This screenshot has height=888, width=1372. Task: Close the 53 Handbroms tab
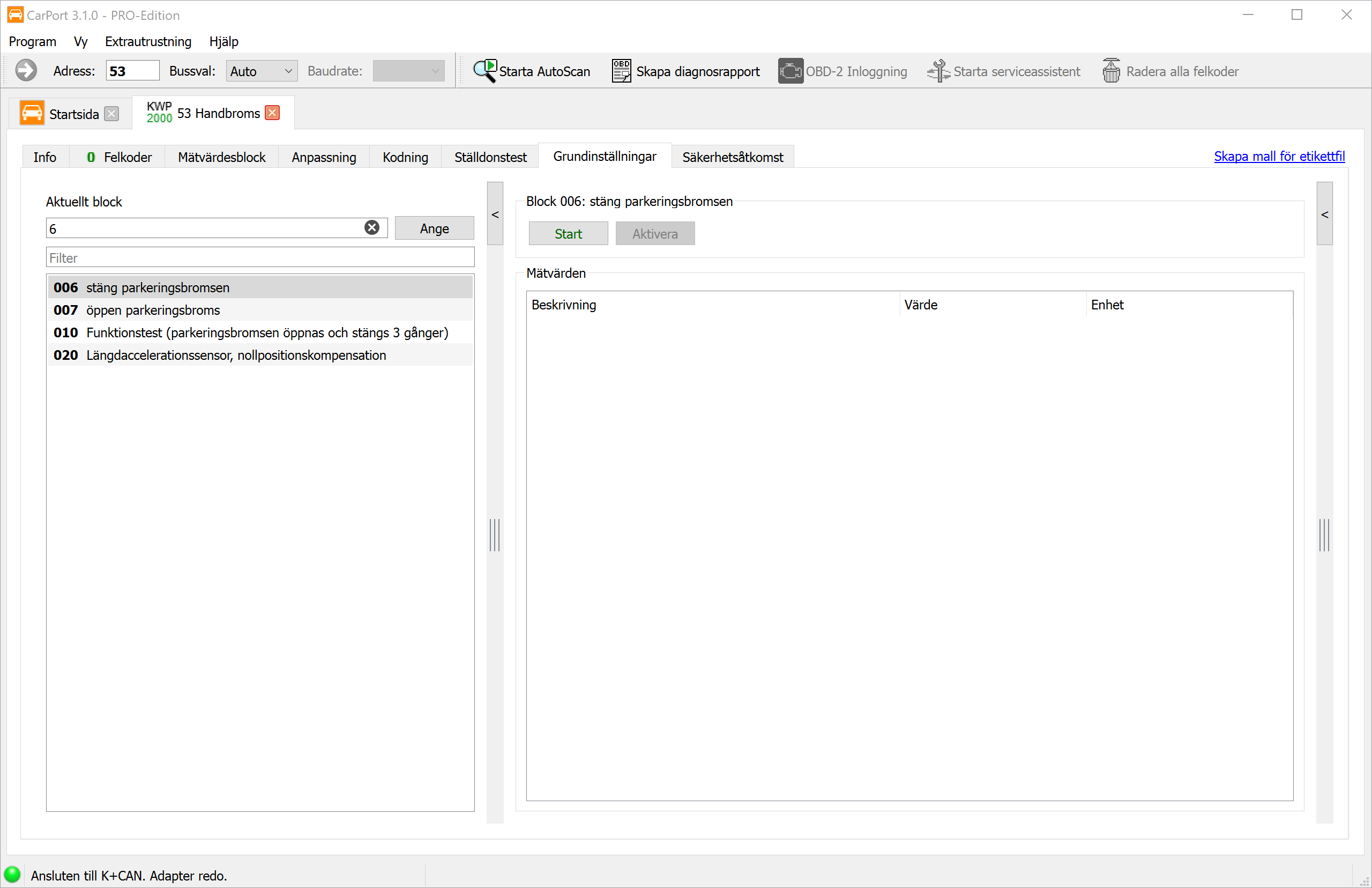273,113
